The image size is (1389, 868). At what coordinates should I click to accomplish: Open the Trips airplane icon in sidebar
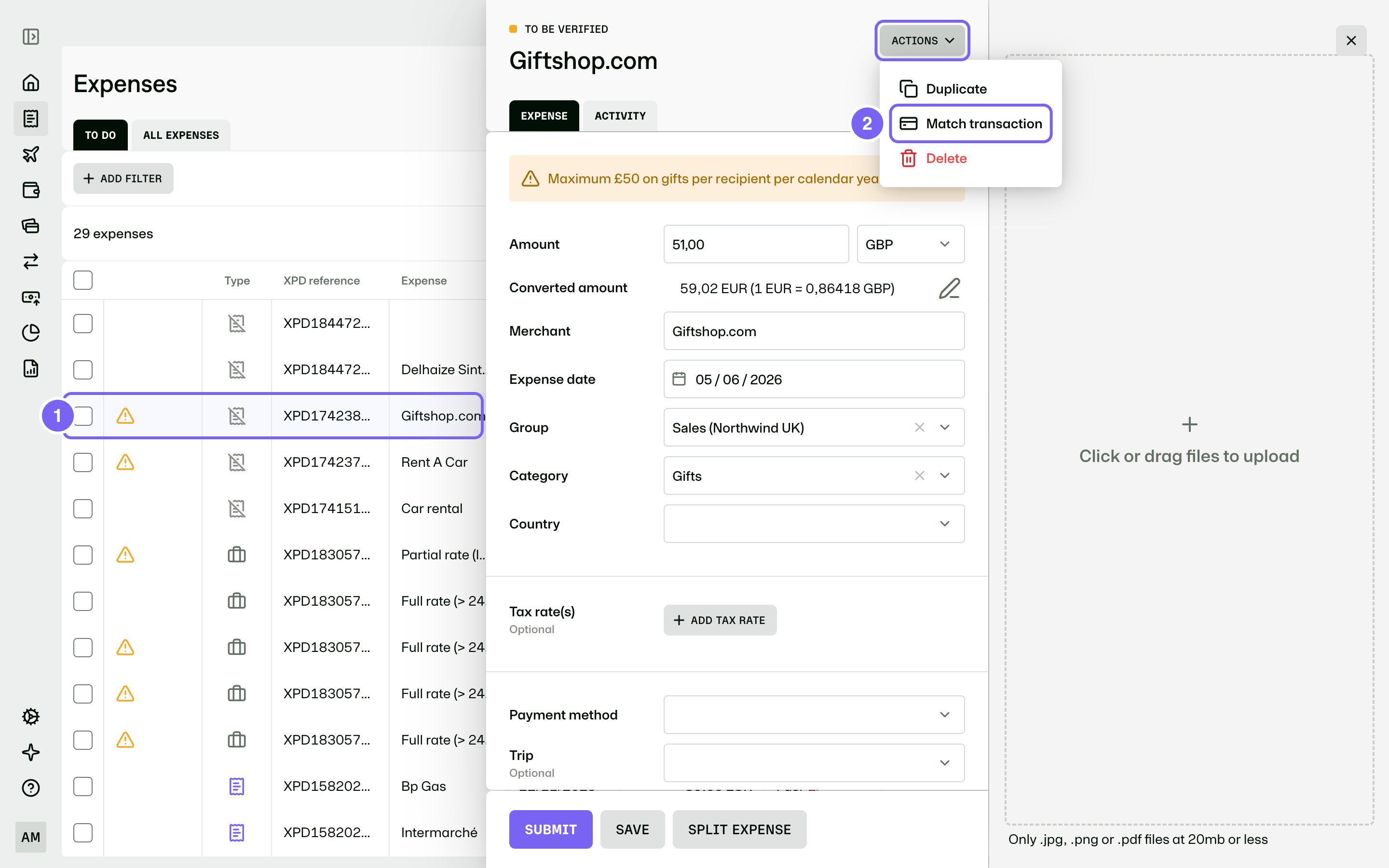click(x=30, y=154)
